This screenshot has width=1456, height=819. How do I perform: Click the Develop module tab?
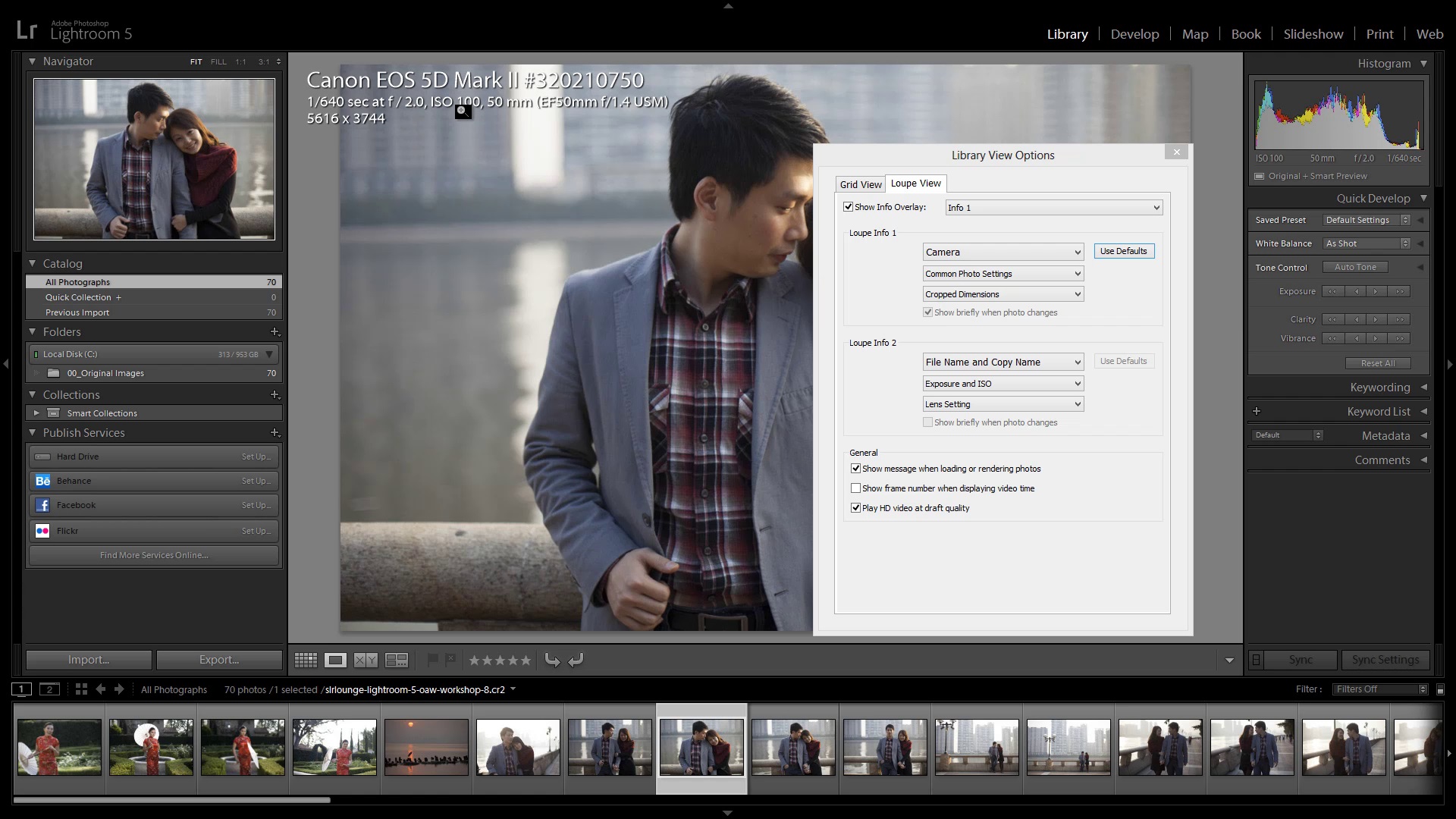[1135, 33]
